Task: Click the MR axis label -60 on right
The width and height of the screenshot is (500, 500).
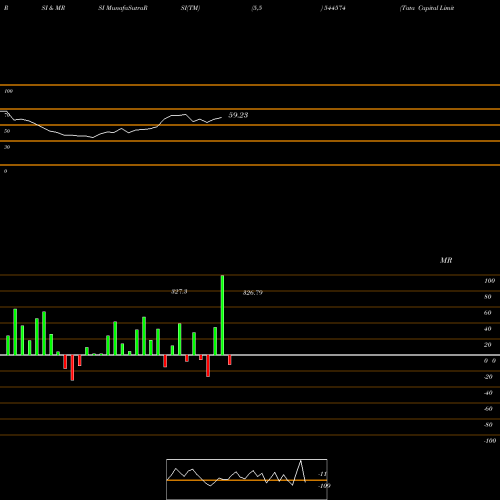Action: 488,409
